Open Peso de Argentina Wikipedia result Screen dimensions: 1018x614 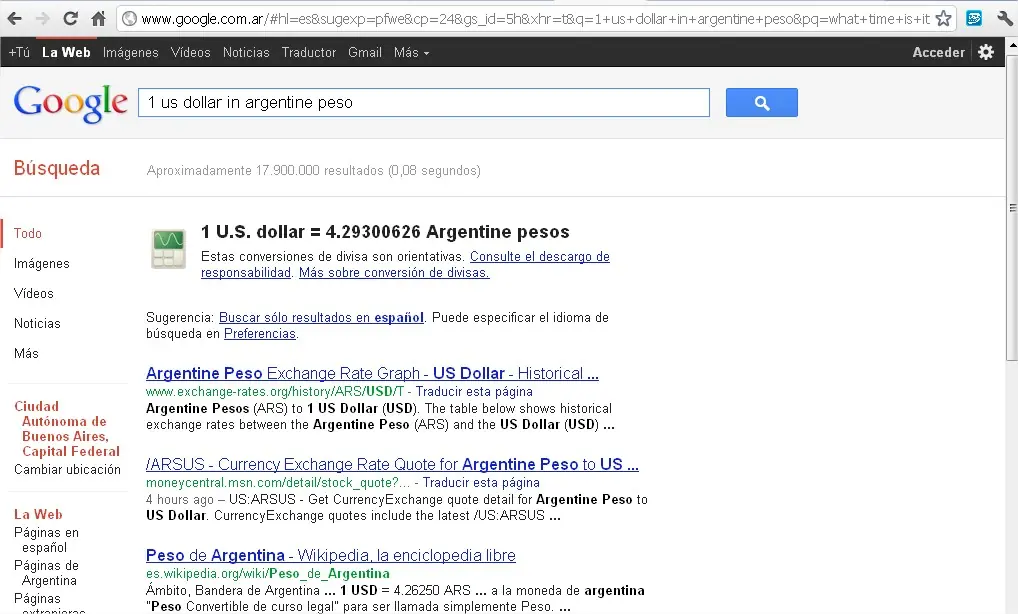click(x=330, y=556)
